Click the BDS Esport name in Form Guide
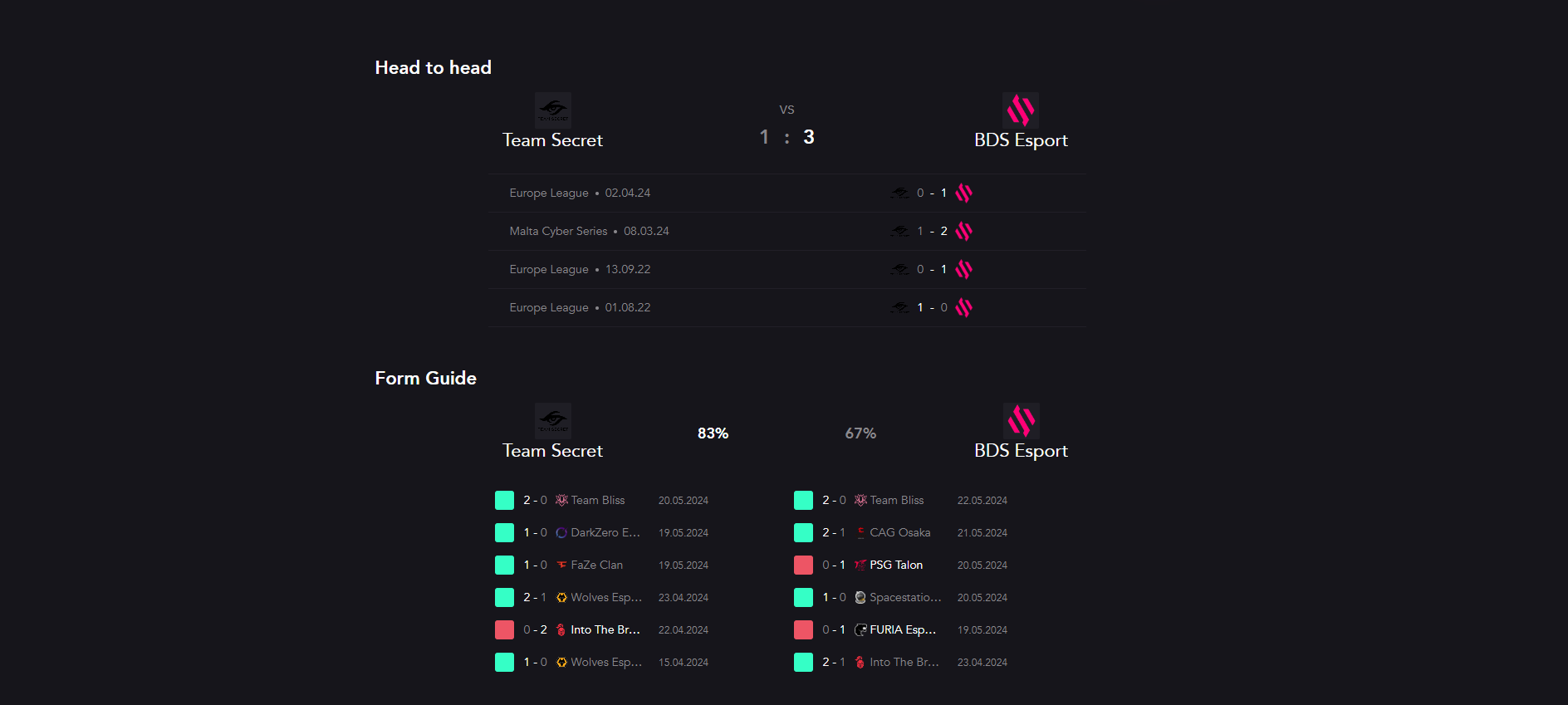This screenshot has height=705, width=1568. click(x=1021, y=451)
